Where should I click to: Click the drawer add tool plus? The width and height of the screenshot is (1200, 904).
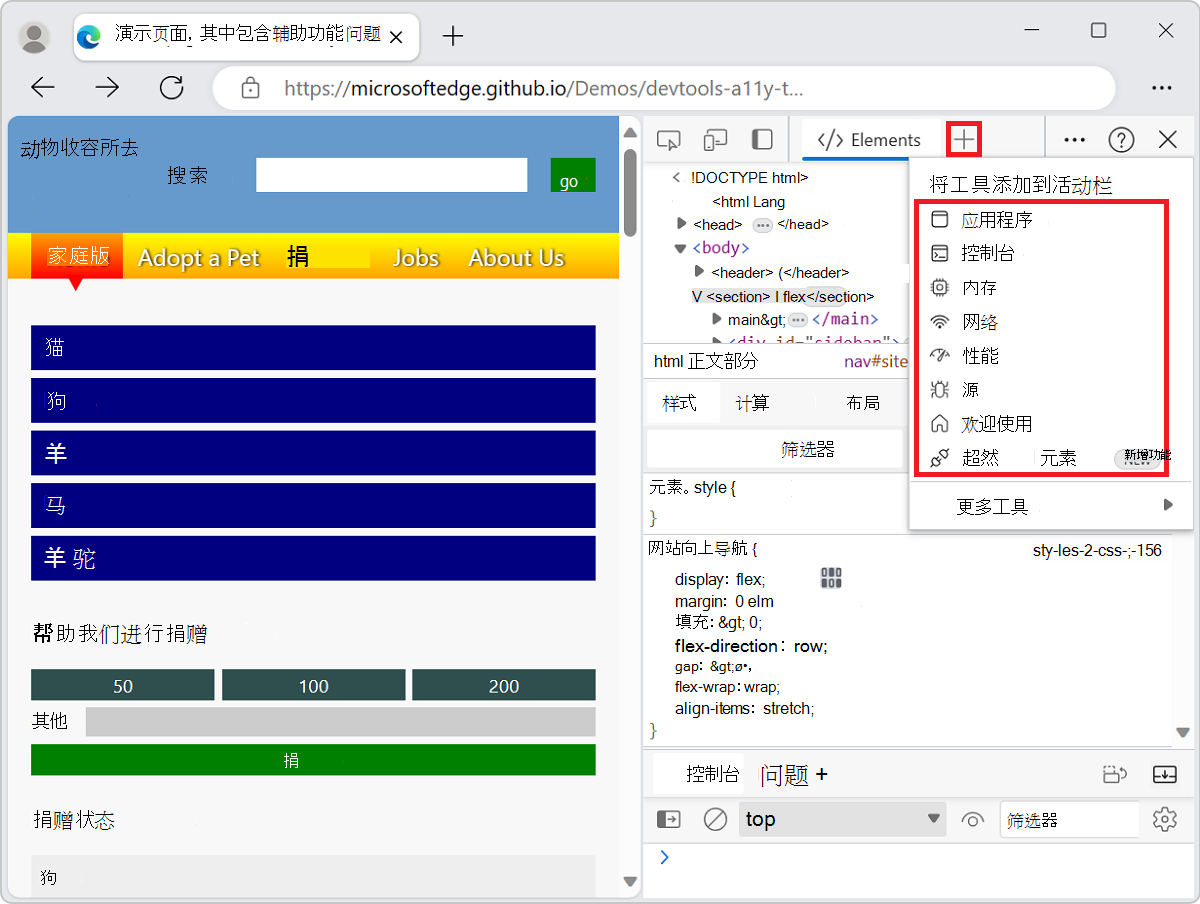tap(822, 774)
